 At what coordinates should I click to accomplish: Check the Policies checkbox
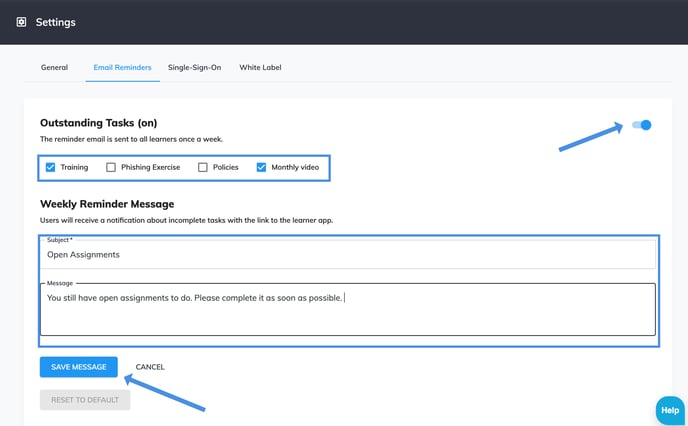tap(203, 167)
